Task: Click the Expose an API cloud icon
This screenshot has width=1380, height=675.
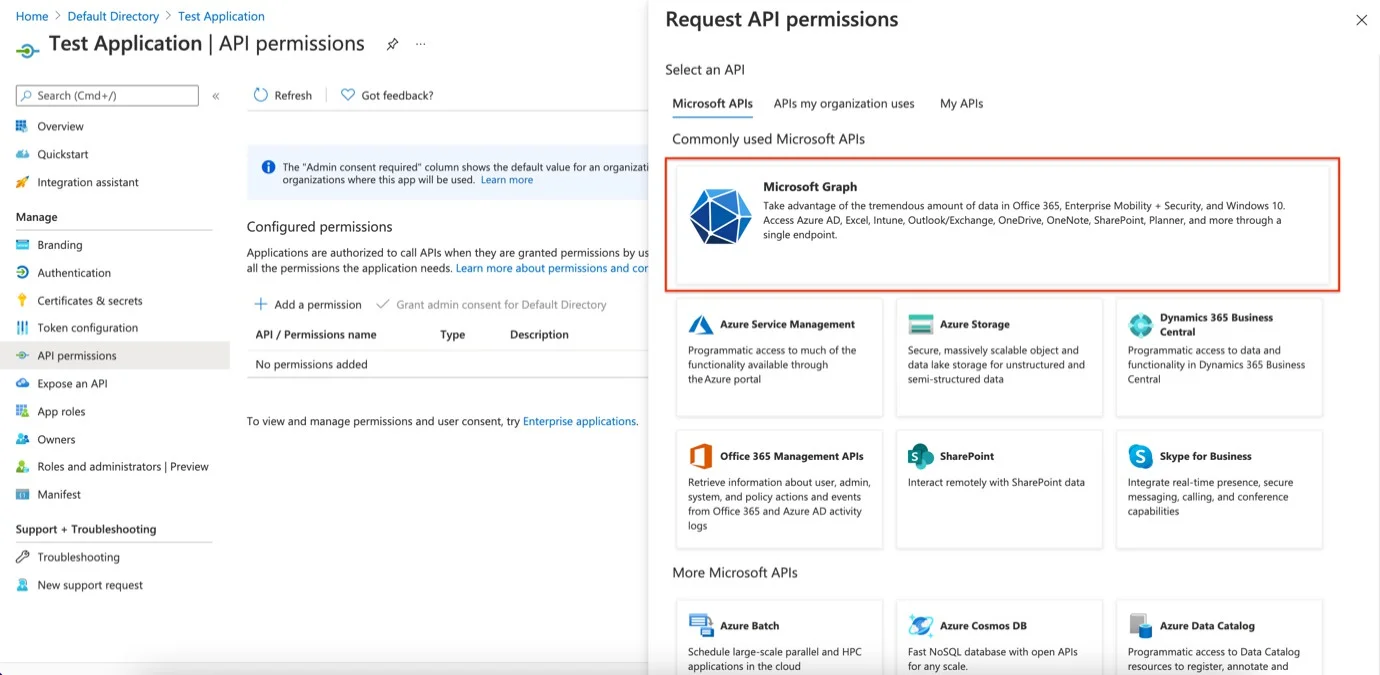Action: click(22, 383)
